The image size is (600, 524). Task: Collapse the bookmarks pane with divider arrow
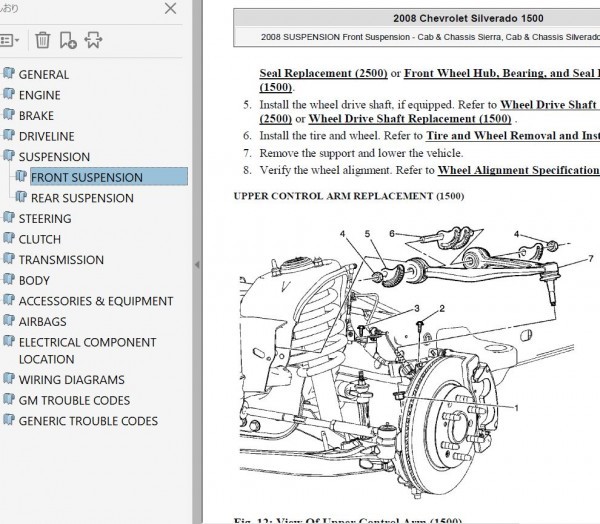[197, 264]
